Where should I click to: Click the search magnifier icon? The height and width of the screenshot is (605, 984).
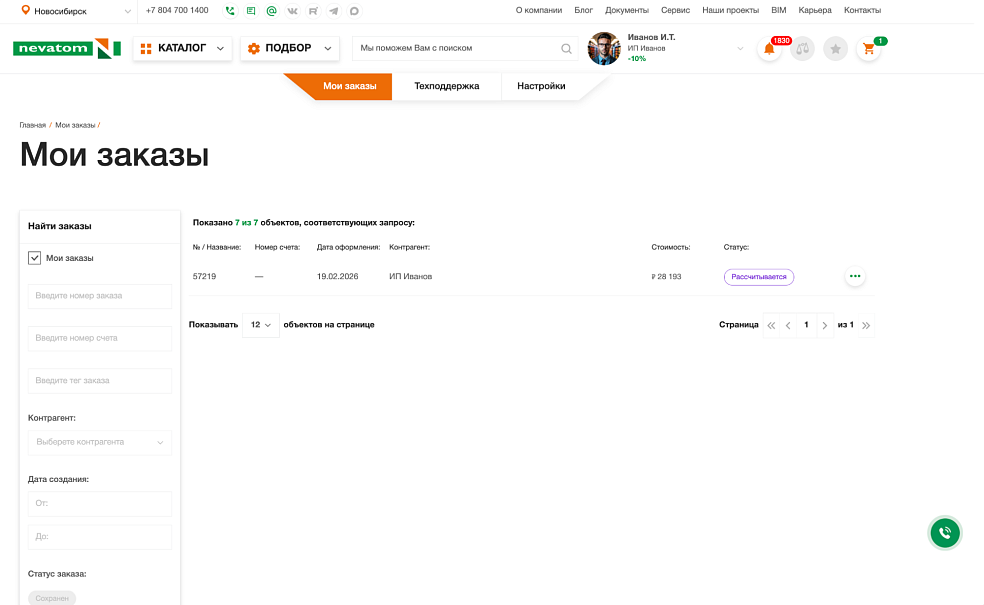click(566, 48)
